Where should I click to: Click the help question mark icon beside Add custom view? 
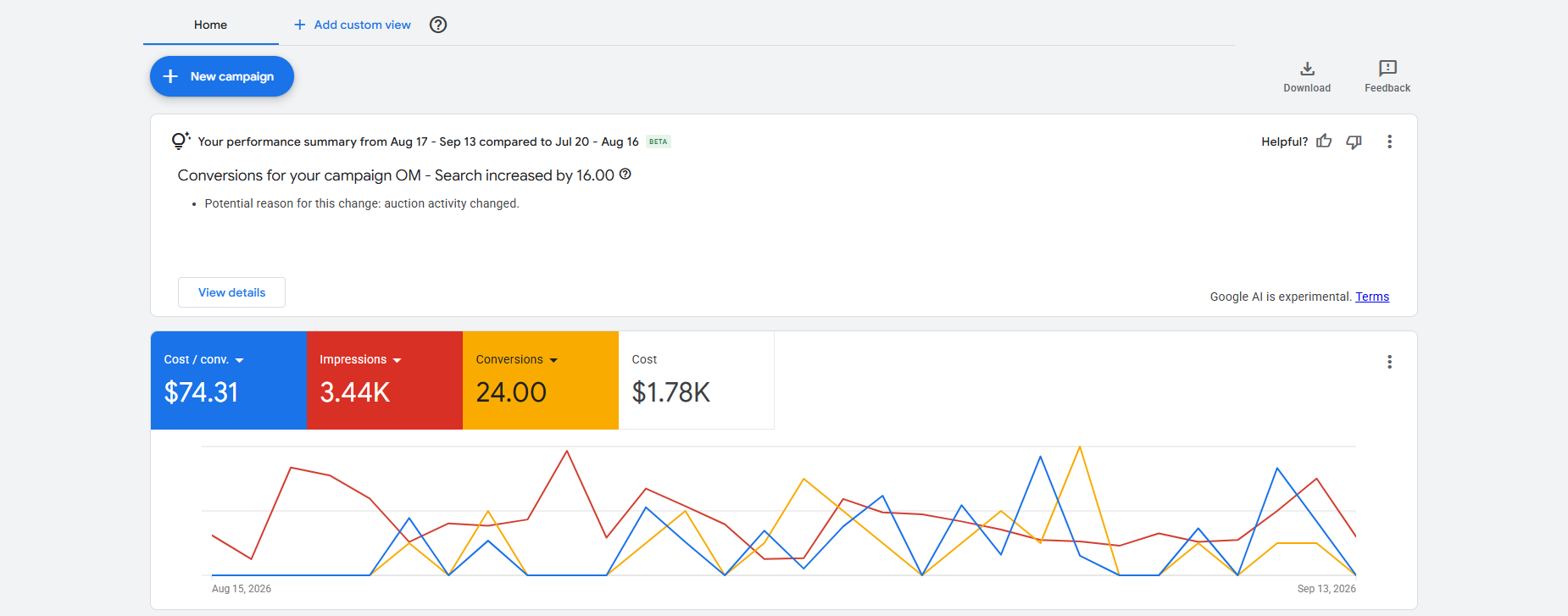coord(438,25)
